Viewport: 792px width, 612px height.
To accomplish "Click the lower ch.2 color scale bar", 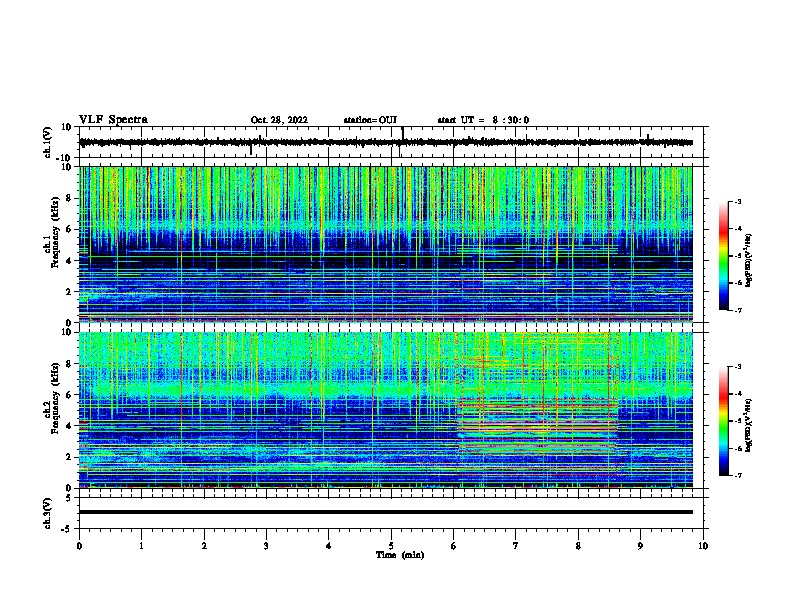I will (x=724, y=421).
